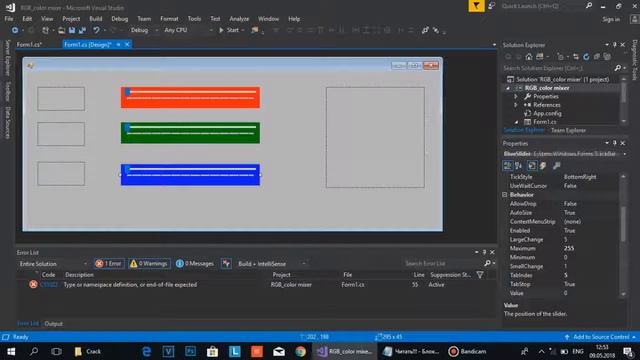The height and width of the screenshot is (360, 640).
Task: Click the Show All Files icon in Solution Explorer
Action: click(607, 57)
